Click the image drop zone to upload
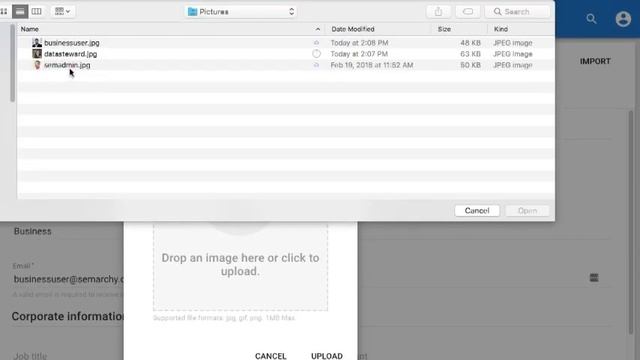This screenshot has width=640, height=360. [240, 266]
